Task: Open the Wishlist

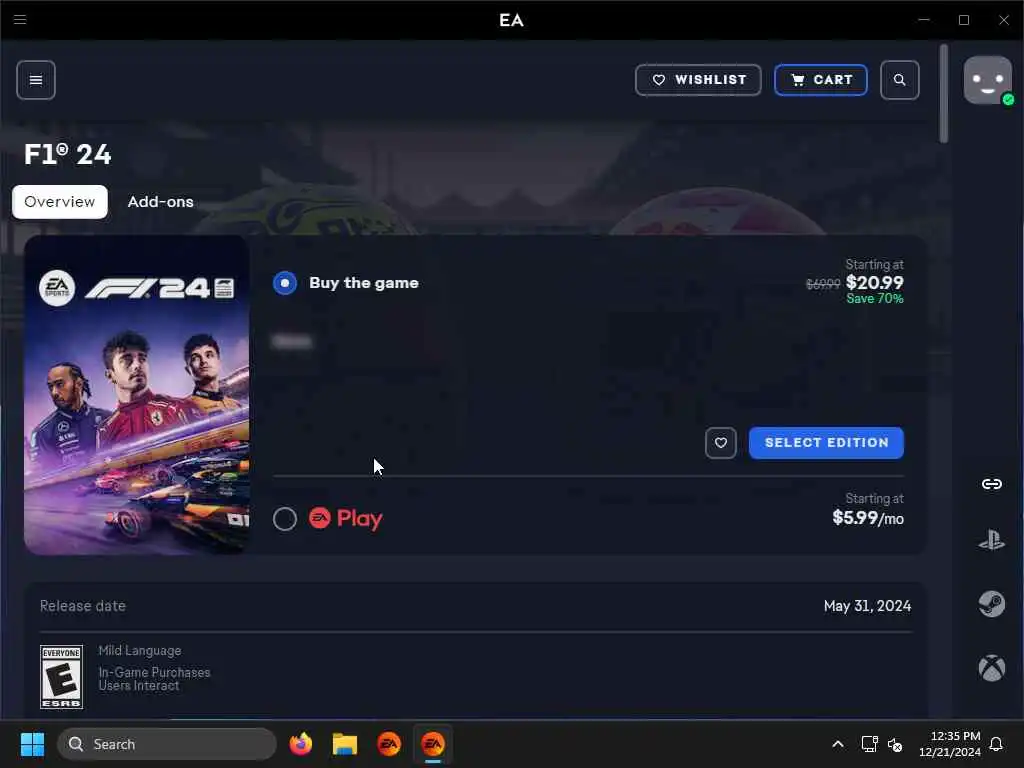Action: [698, 80]
